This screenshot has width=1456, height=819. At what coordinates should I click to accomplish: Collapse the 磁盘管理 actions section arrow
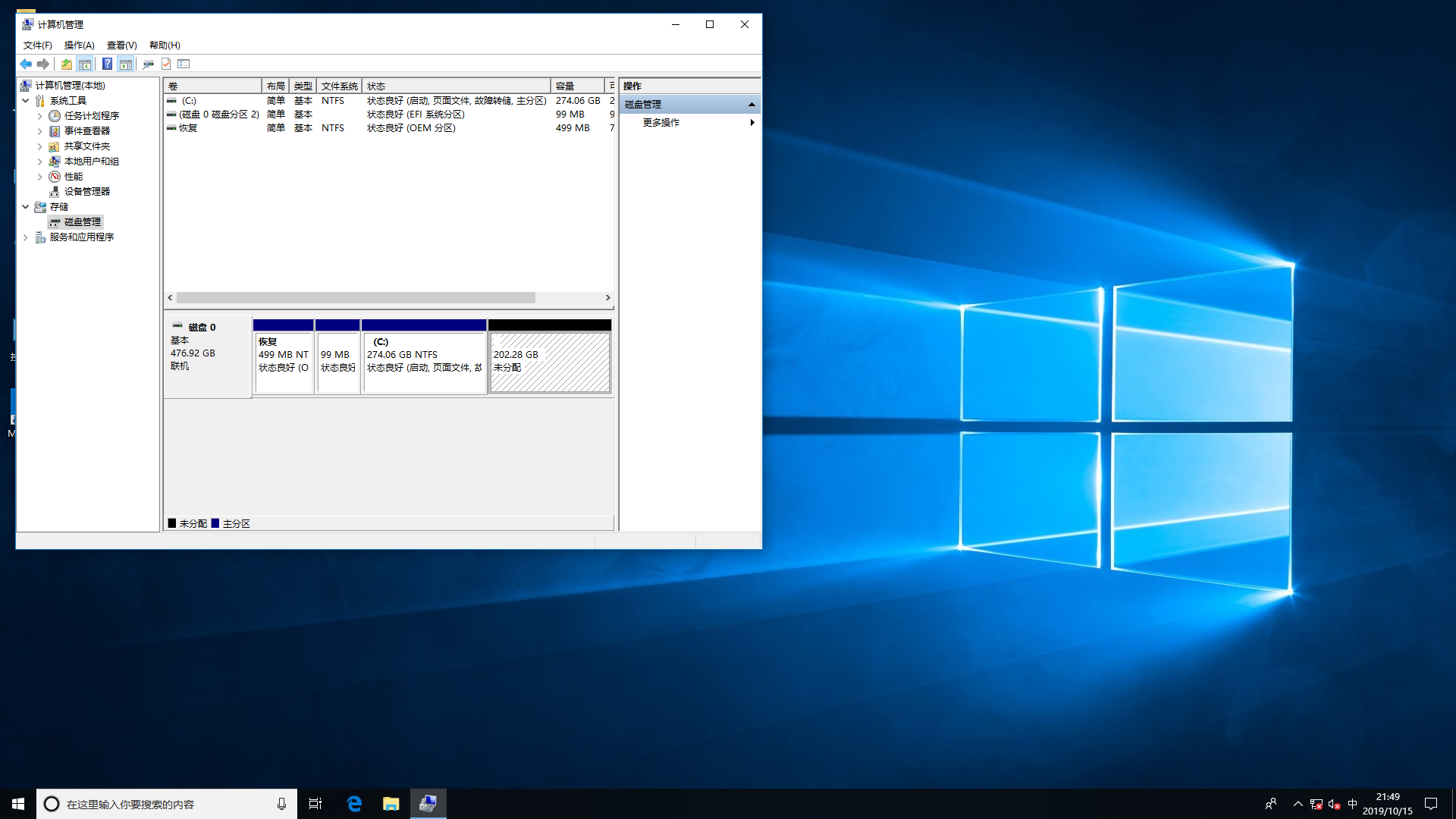pos(752,105)
